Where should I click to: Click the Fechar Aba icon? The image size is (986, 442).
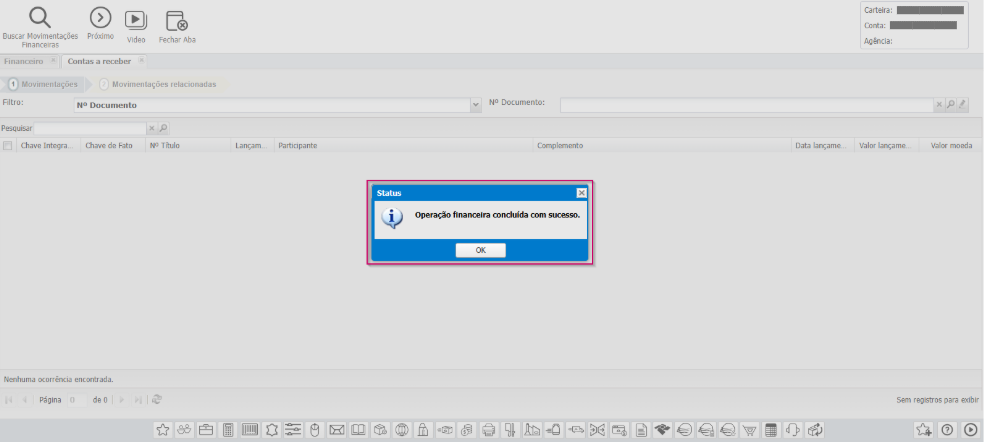[x=176, y=19]
